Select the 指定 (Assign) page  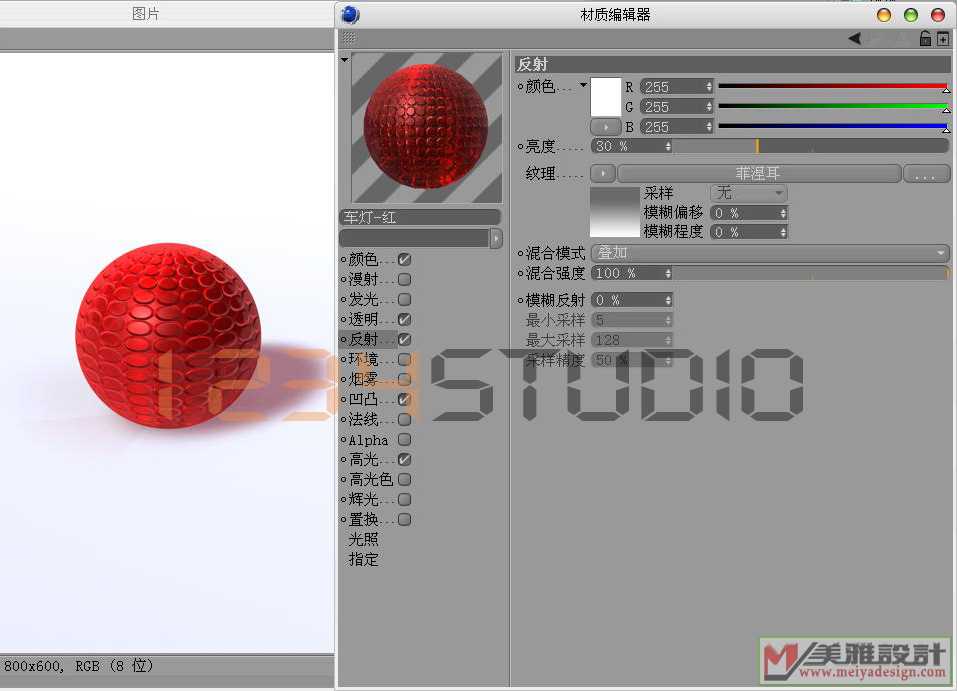coord(363,559)
